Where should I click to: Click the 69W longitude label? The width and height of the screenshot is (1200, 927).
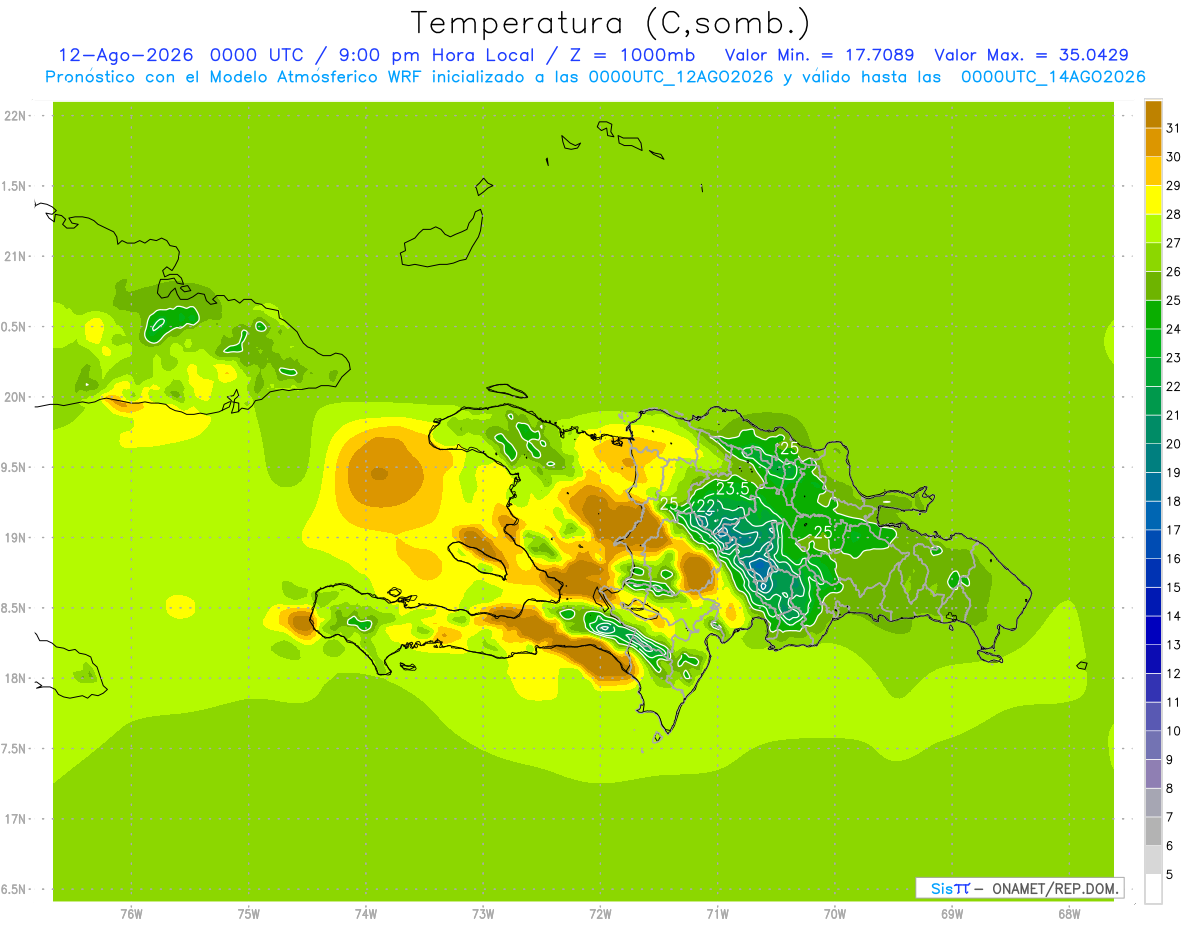point(952,913)
